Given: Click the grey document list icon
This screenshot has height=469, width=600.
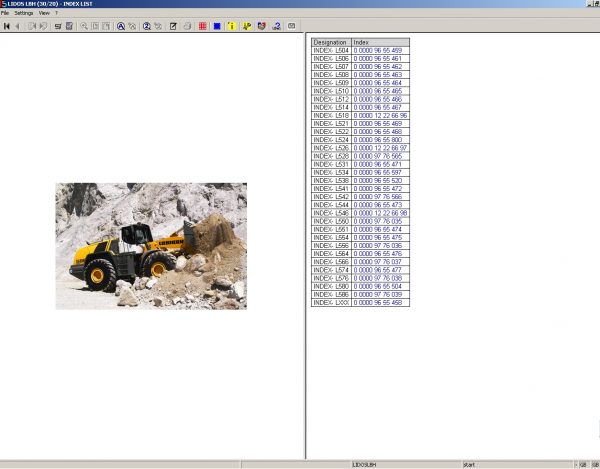Looking at the screenshot, I should click(69, 26).
